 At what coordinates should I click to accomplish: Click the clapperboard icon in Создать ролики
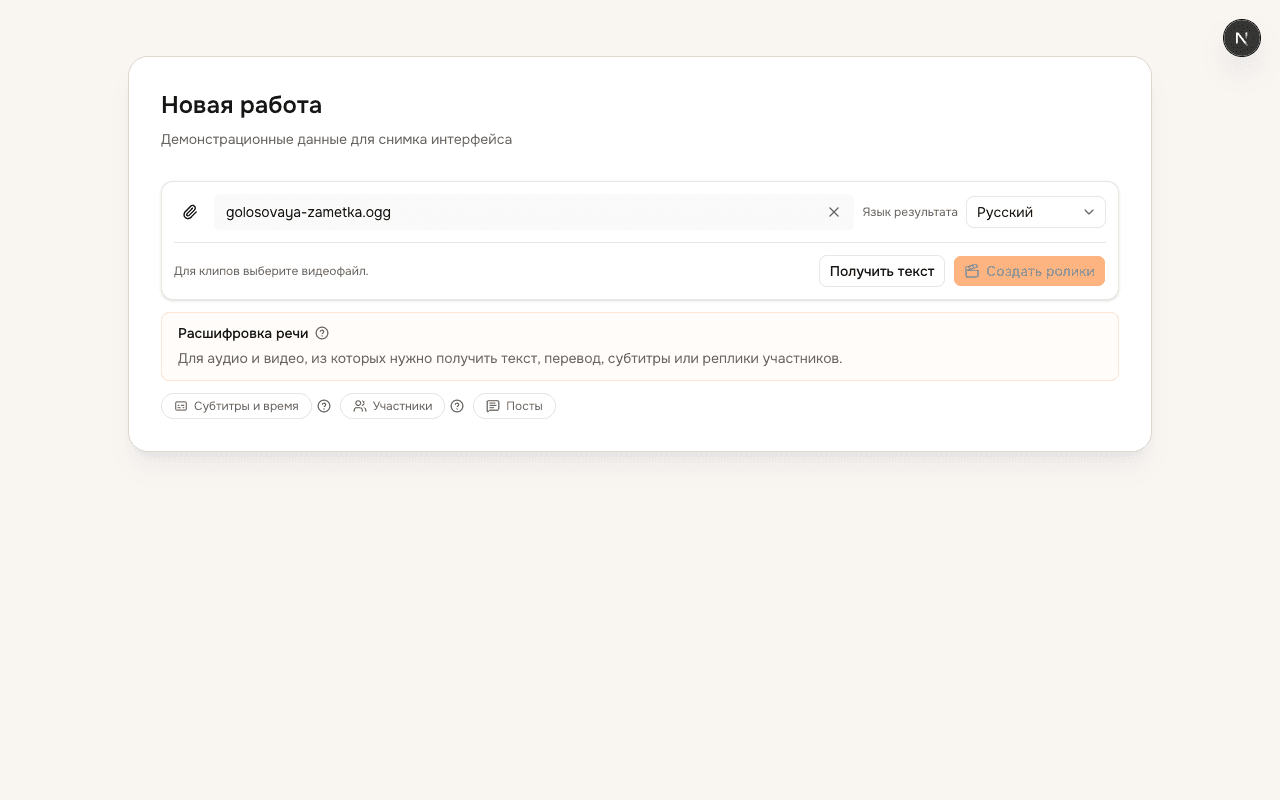coord(972,271)
